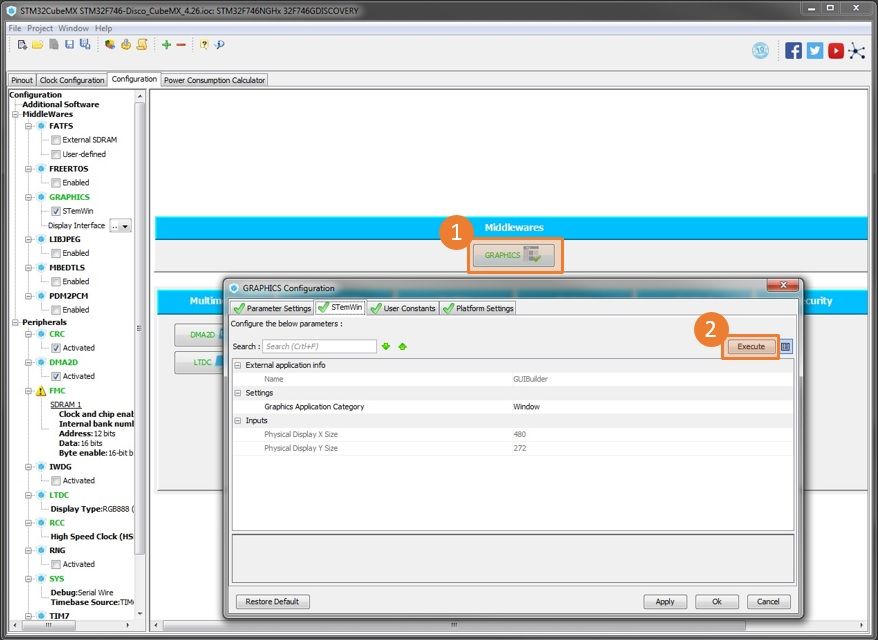878x640 pixels.
Task: Collapse the GRAPHICS tree node
Action: [x=29, y=197]
